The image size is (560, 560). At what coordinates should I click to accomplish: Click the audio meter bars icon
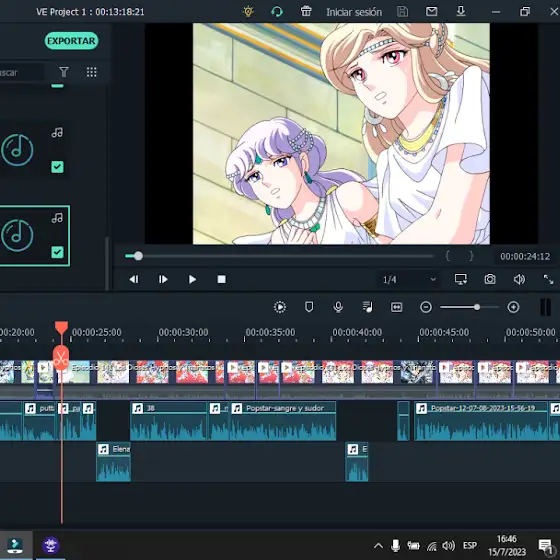point(545,307)
